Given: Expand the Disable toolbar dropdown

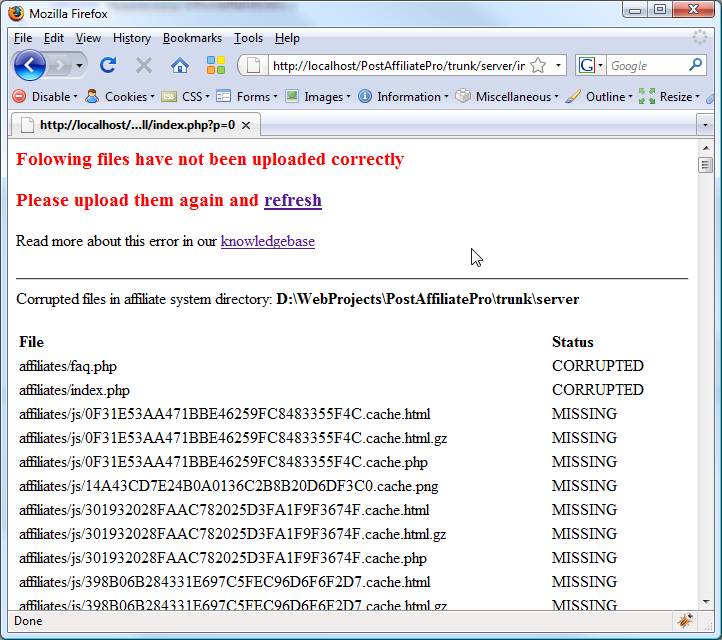Looking at the screenshot, I should [x=75, y=97].
